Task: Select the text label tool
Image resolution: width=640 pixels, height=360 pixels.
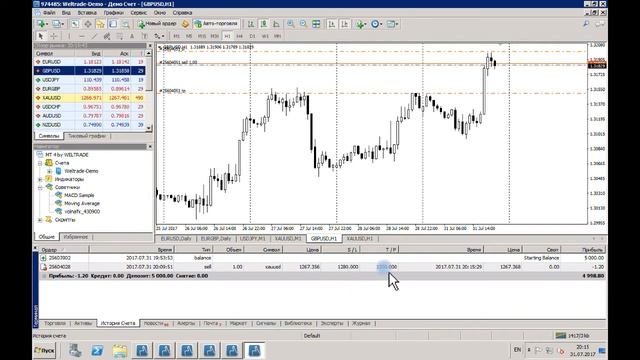Action: 144,36
